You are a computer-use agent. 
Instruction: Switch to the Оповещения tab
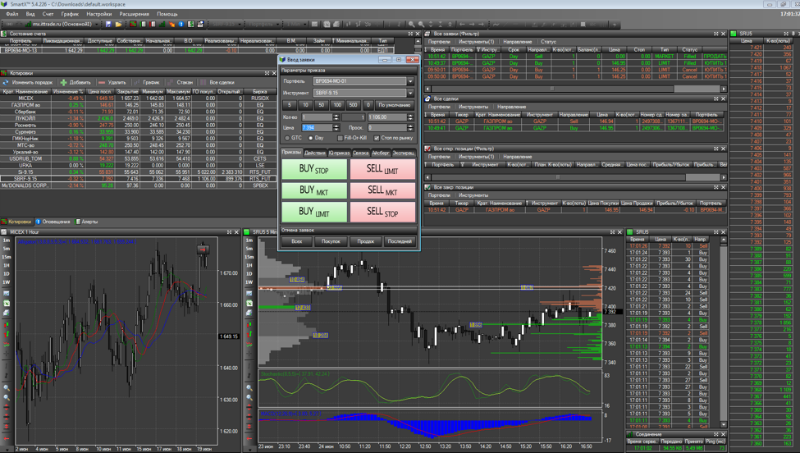click(53, 222)
